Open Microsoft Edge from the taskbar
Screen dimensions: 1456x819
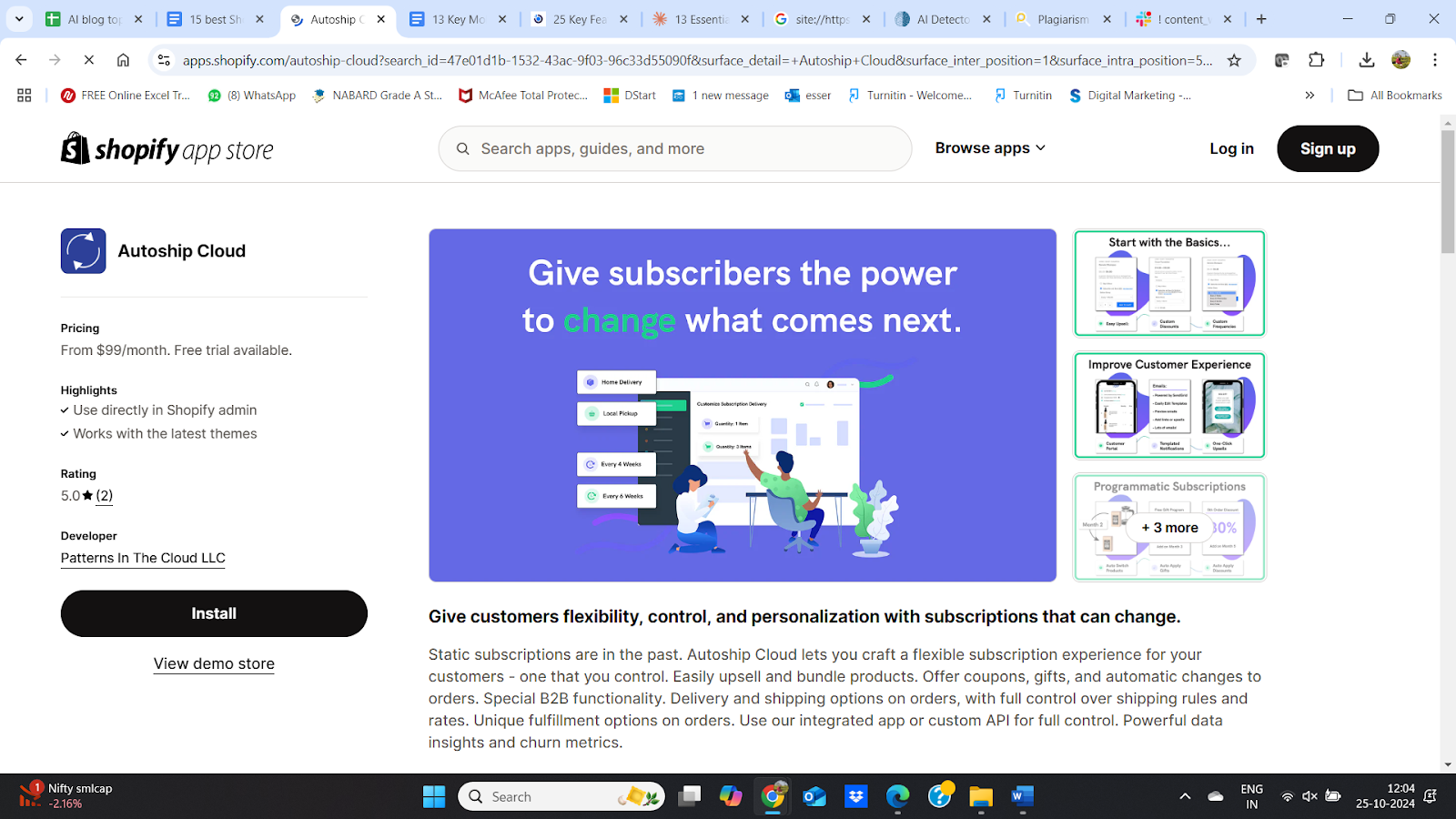898,796
